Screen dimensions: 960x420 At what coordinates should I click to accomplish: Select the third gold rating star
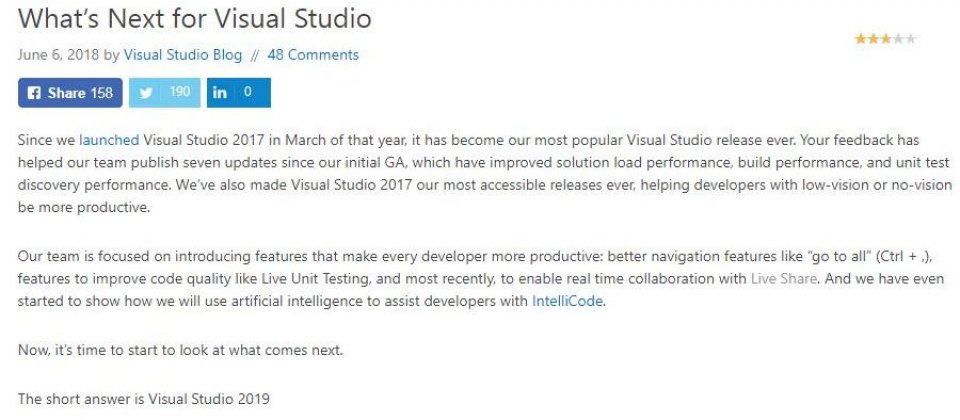point(886,39)
